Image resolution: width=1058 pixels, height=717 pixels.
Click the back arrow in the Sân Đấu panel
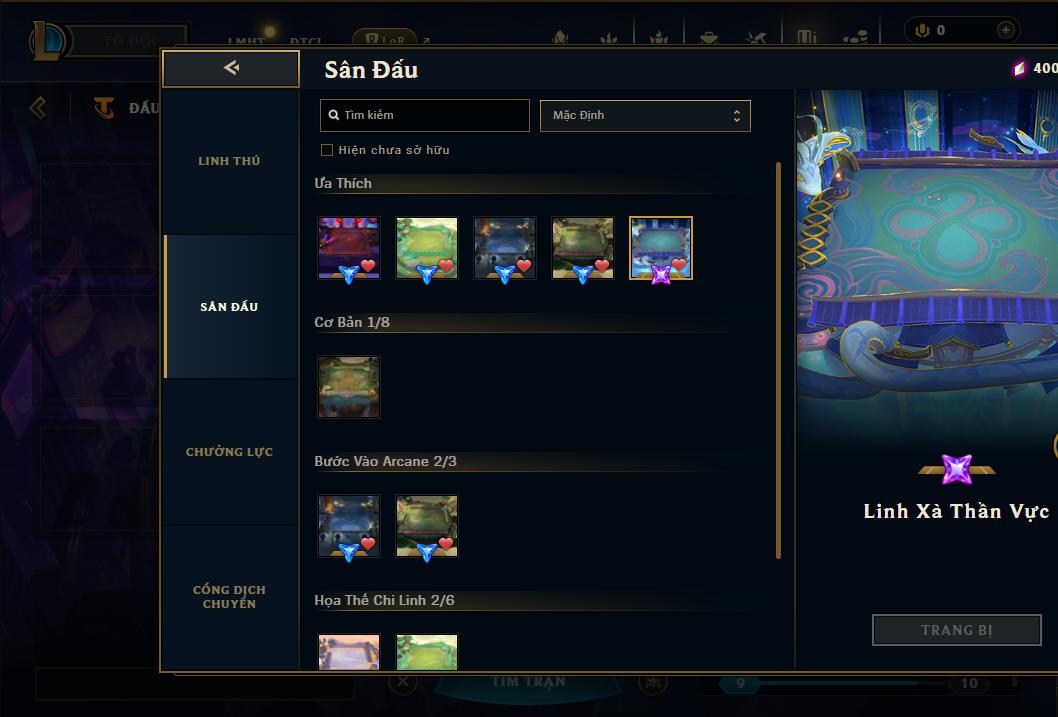231,67
